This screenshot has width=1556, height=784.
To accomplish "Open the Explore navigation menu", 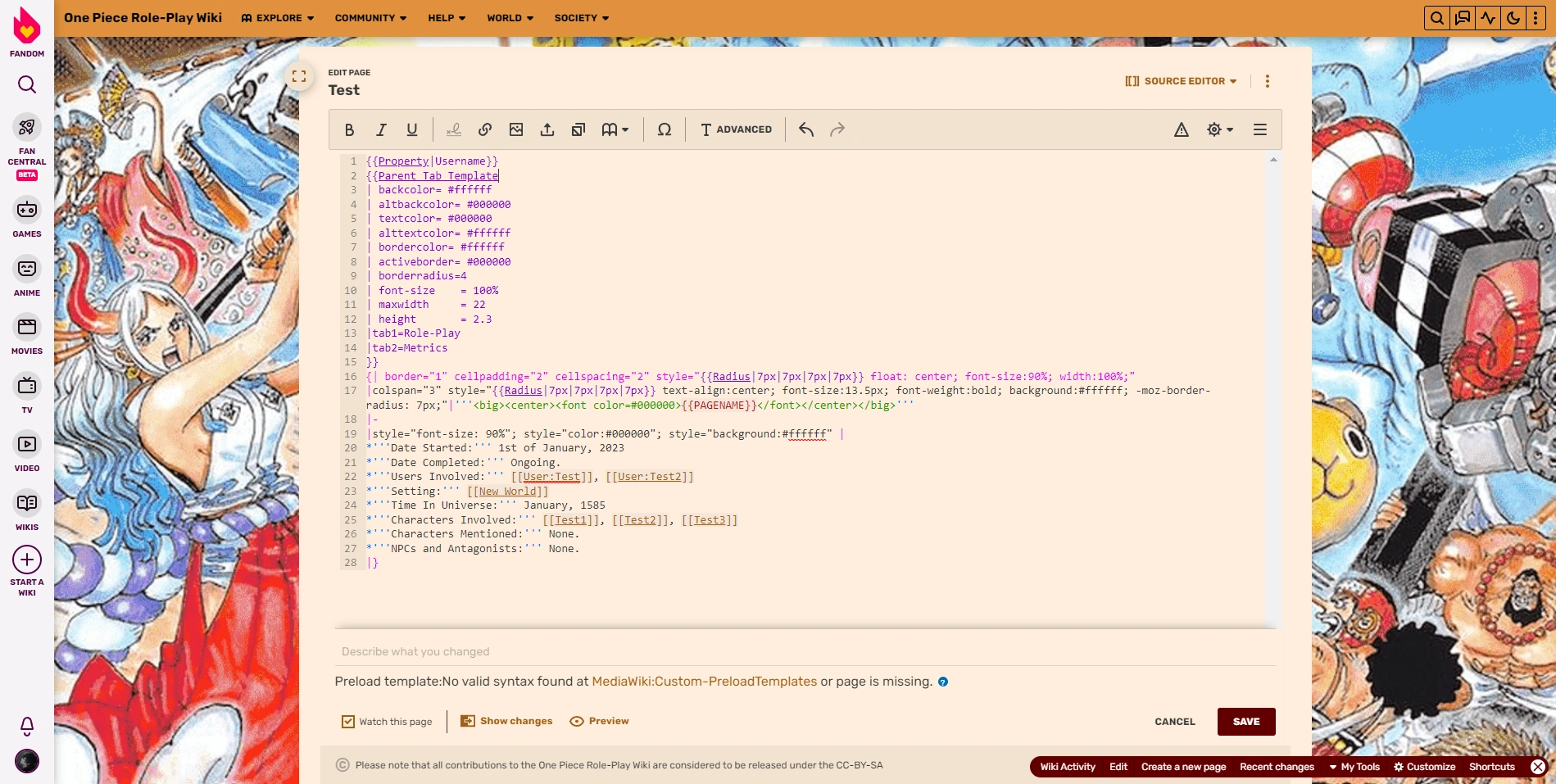I will (x=278, y=18).
